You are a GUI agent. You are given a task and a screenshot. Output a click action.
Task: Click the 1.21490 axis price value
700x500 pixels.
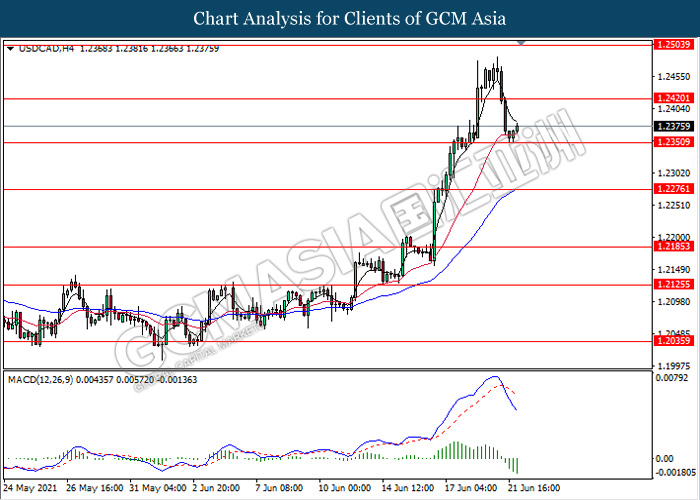point(674,270)
